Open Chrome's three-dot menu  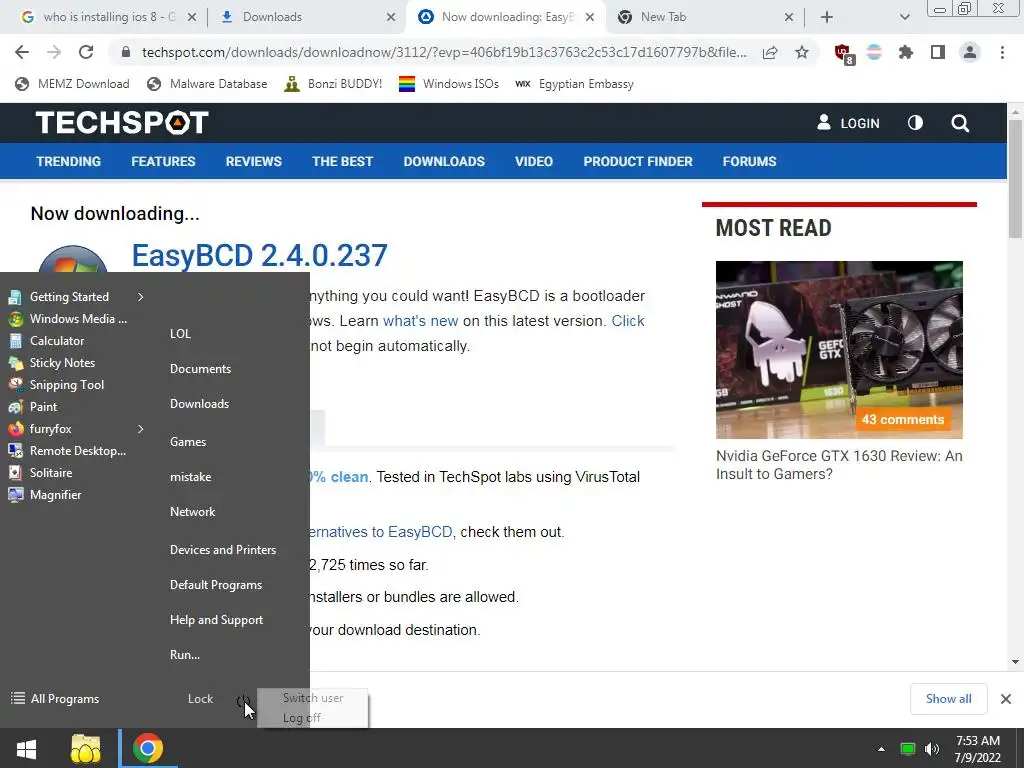coord(1002,52)
